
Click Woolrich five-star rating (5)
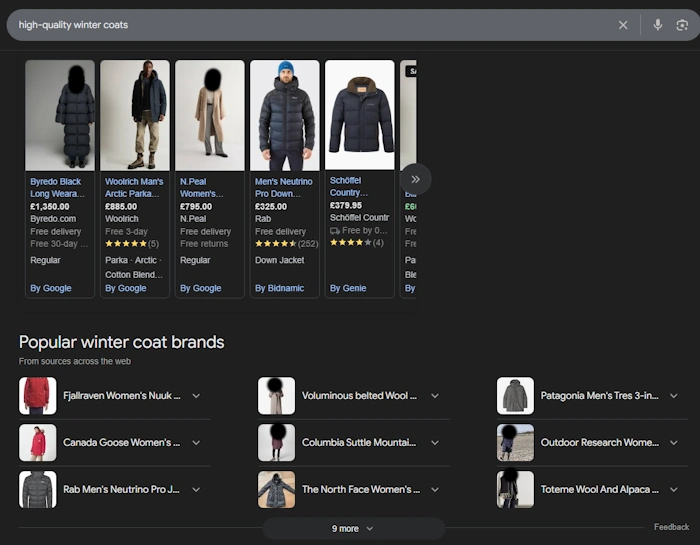pyautogui.click(x=132, y=244)
